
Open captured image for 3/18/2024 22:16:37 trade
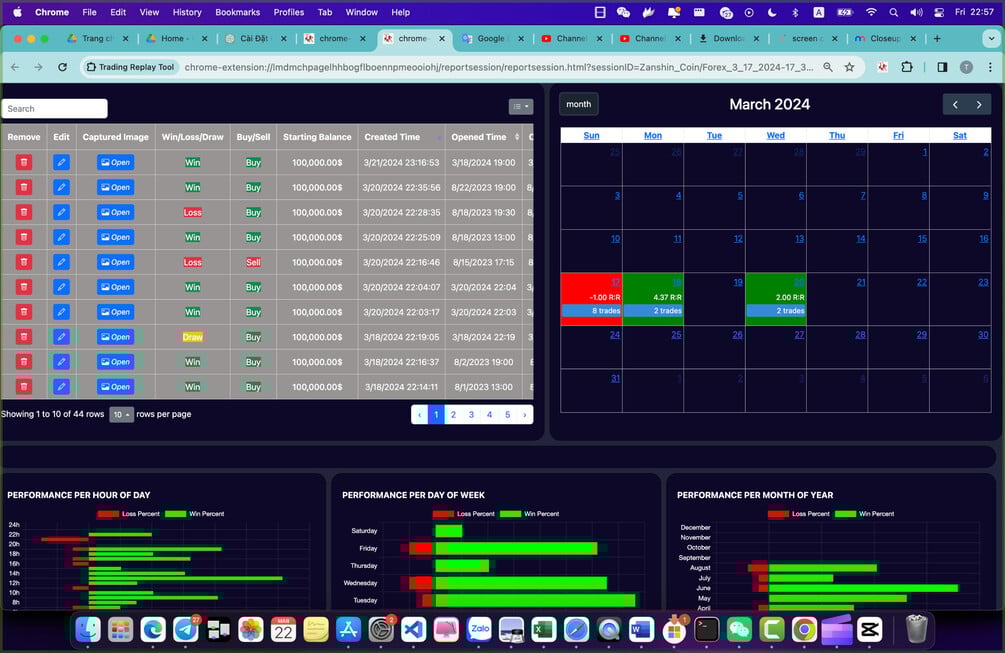pyautogui.click(x=115, y=362)
